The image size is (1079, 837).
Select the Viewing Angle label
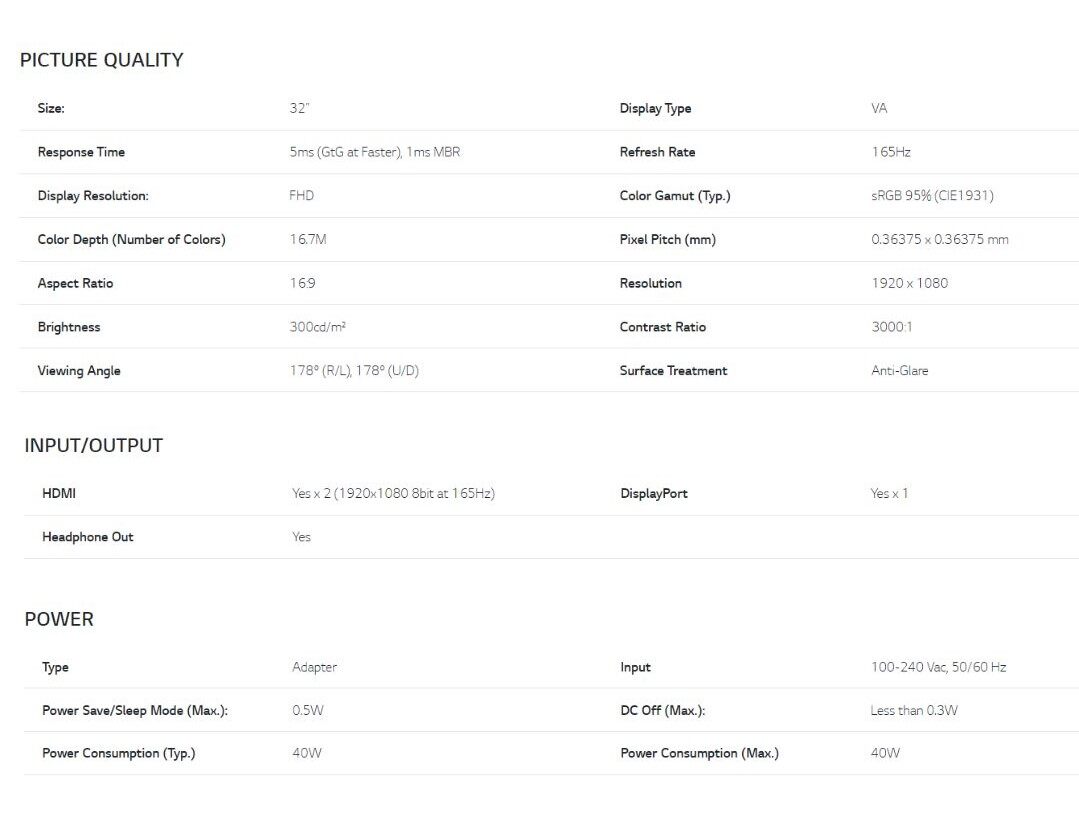click(79, 371)
